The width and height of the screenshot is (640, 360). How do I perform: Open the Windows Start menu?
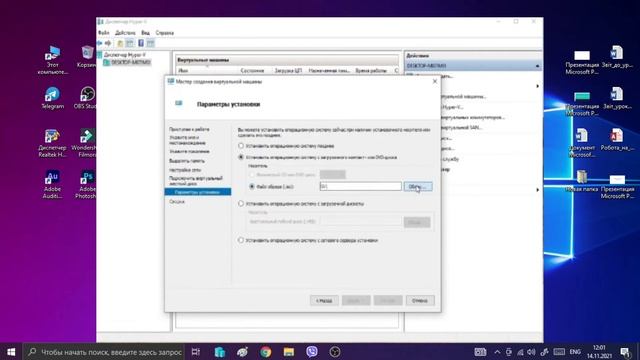(x=11, y=351)
